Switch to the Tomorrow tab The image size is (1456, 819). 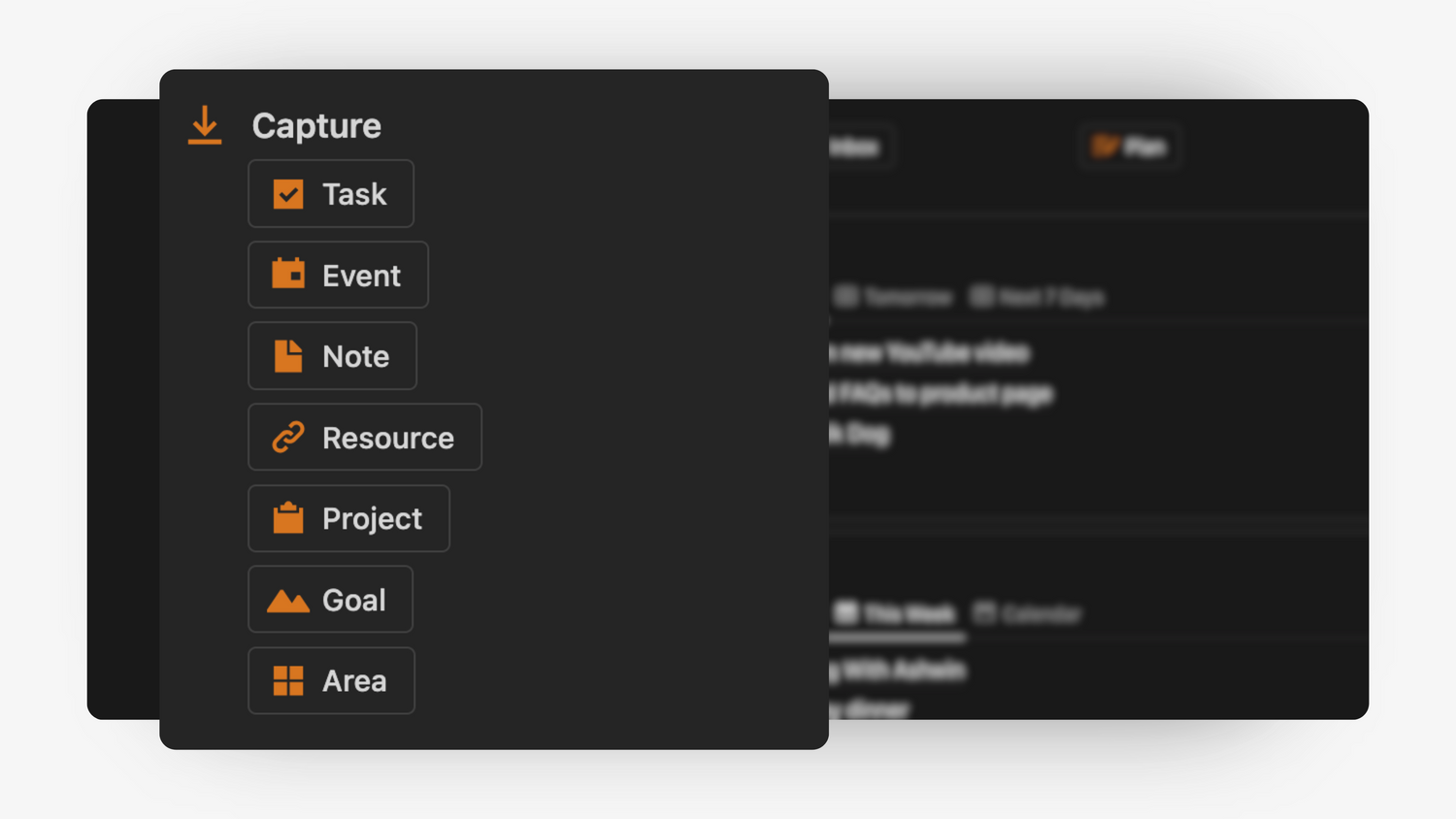pyautogui.click(x=894, y=297)
